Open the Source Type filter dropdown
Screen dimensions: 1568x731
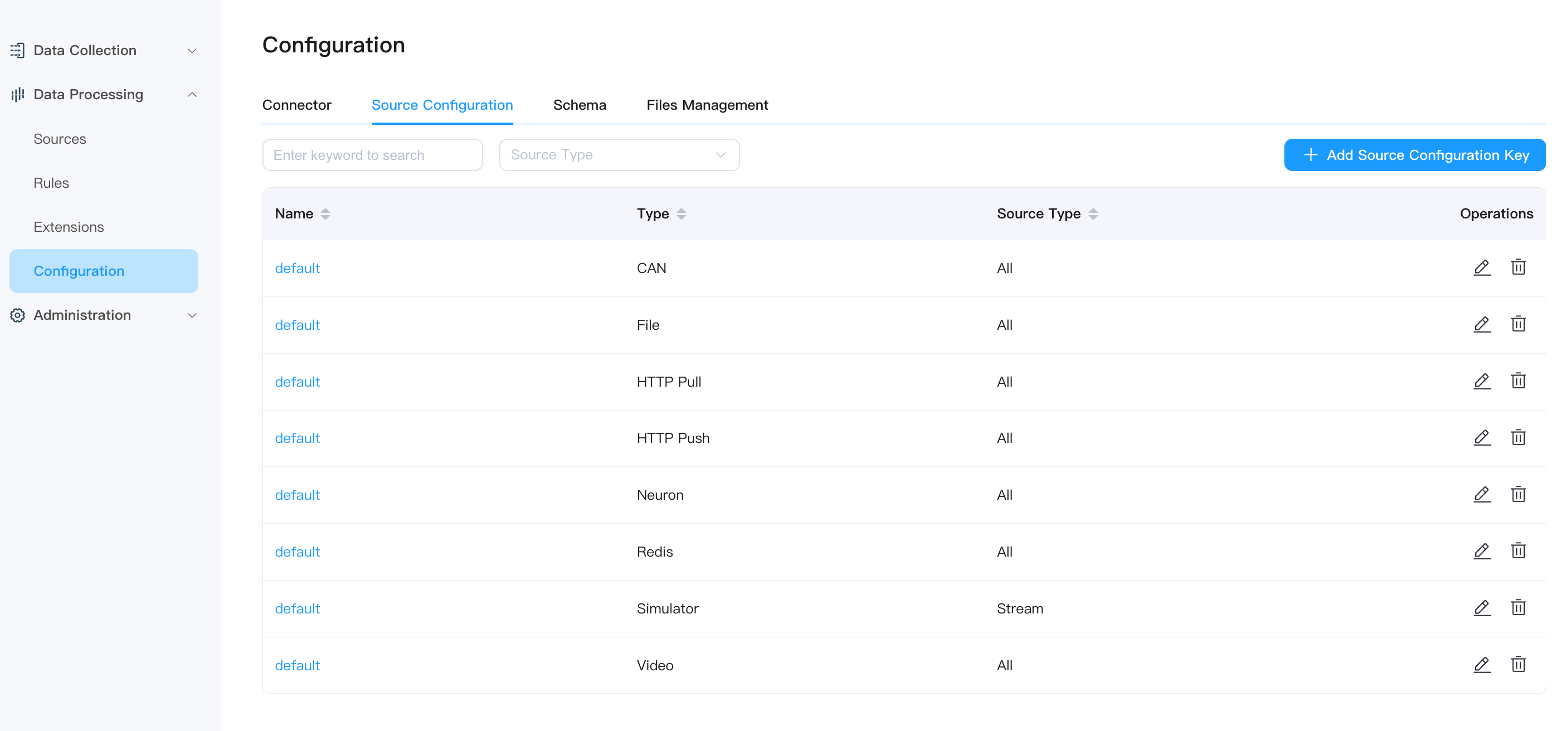point(619,154)
